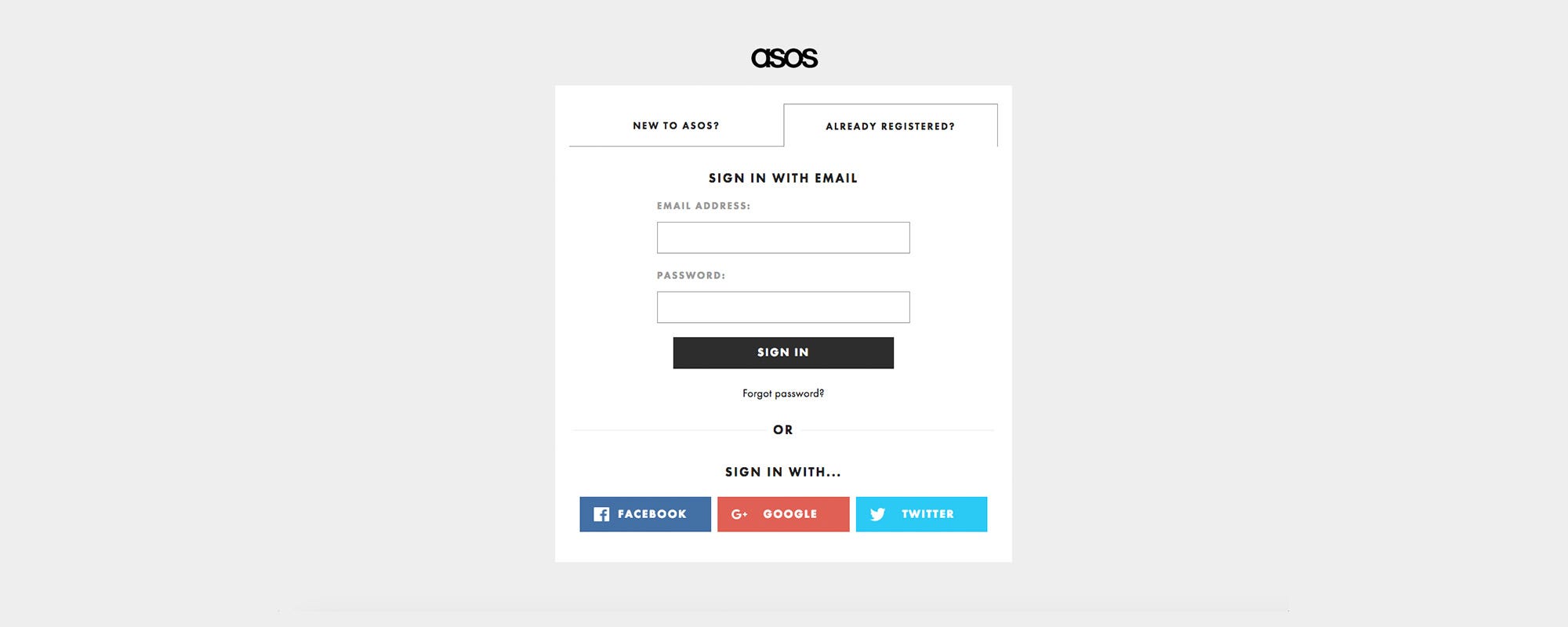Image resolution: width=1568 pixels, height=627 pixels.
Task: Click the asos logo at top
Action: click(784, 58)
